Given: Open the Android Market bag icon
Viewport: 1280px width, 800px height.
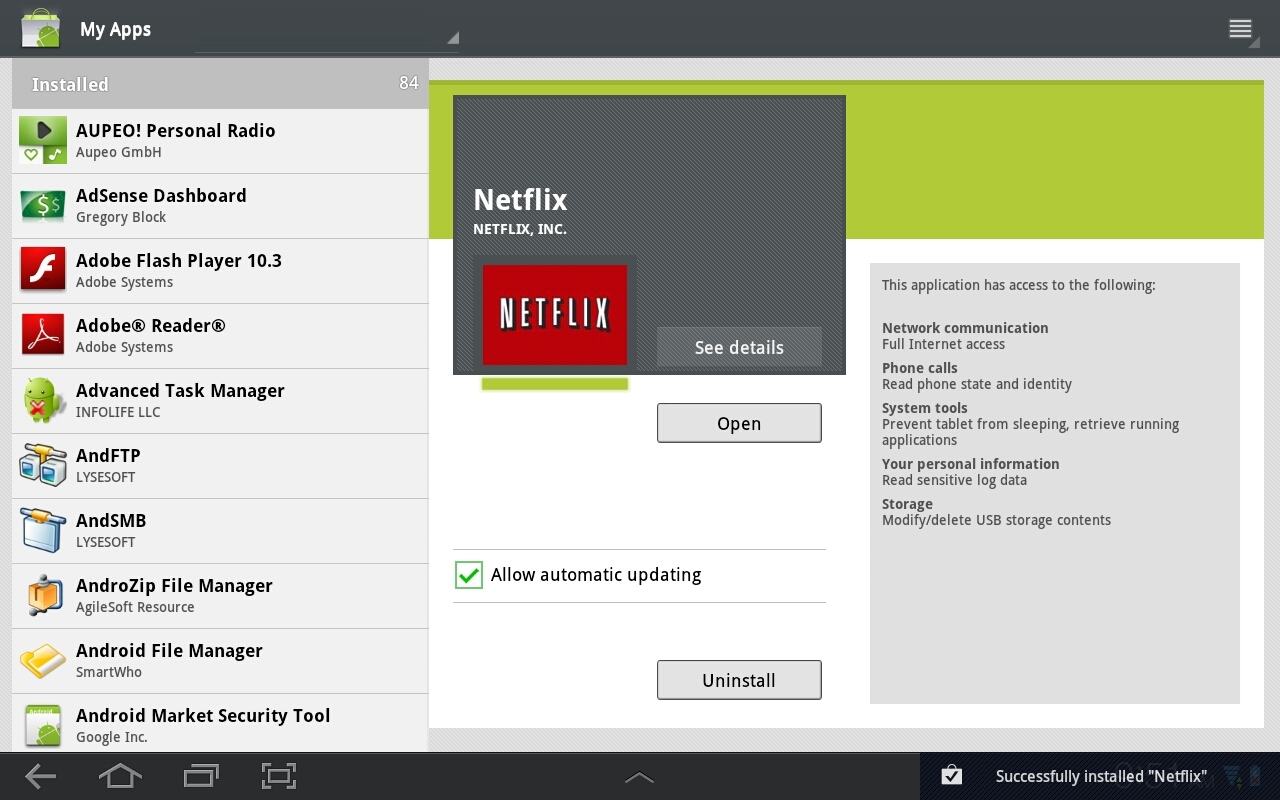Looking at the screenshot, I should [x=41, y=28].
